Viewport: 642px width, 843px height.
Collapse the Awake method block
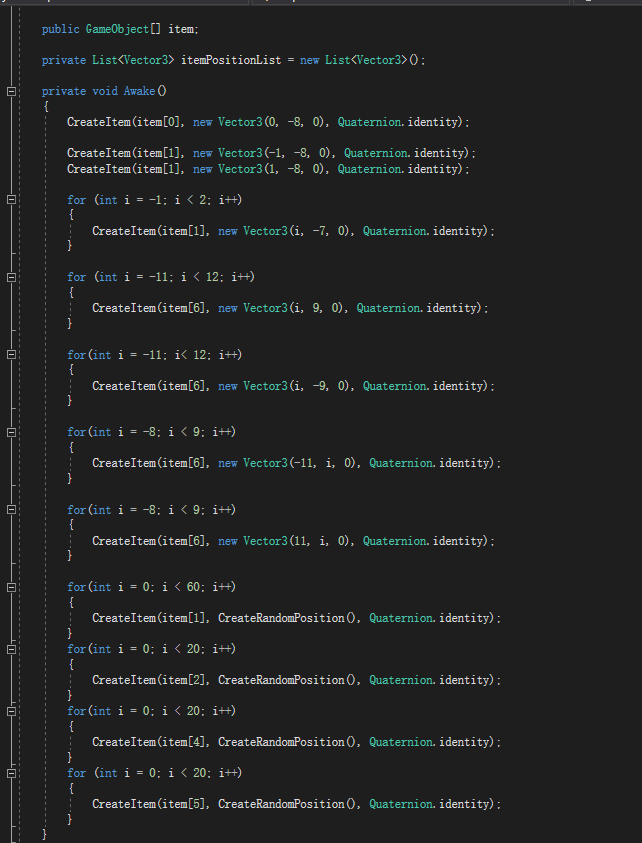(x=11, y=91)
